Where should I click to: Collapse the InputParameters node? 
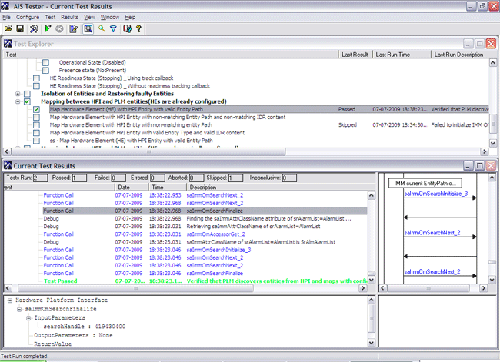29,318
